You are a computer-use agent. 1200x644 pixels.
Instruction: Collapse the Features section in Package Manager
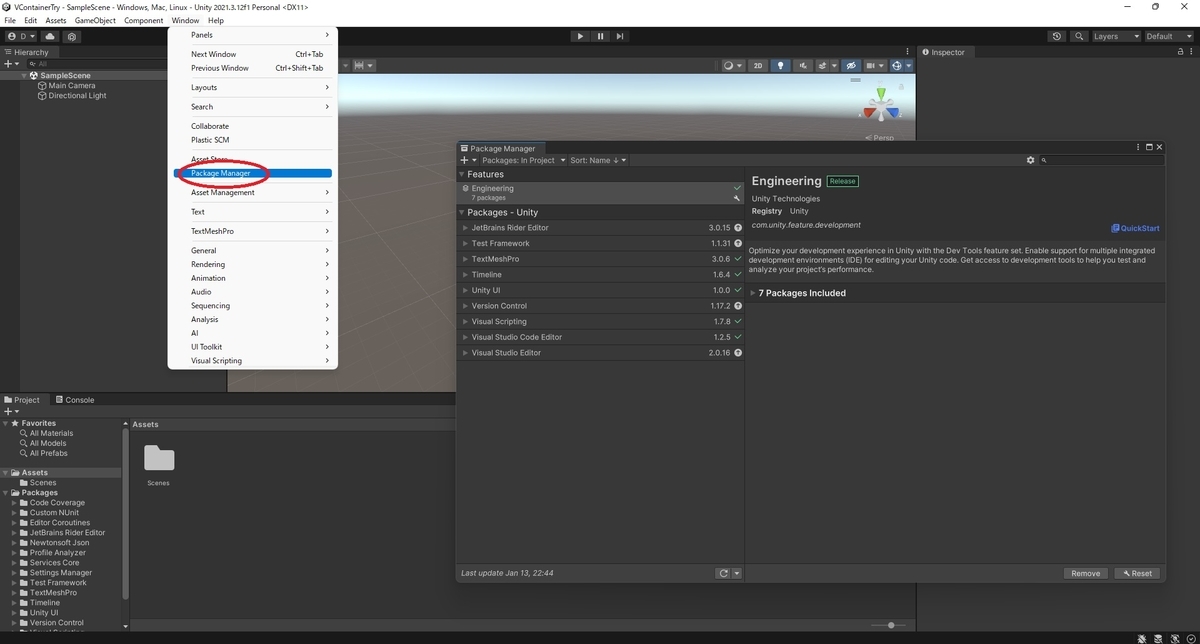462,174
